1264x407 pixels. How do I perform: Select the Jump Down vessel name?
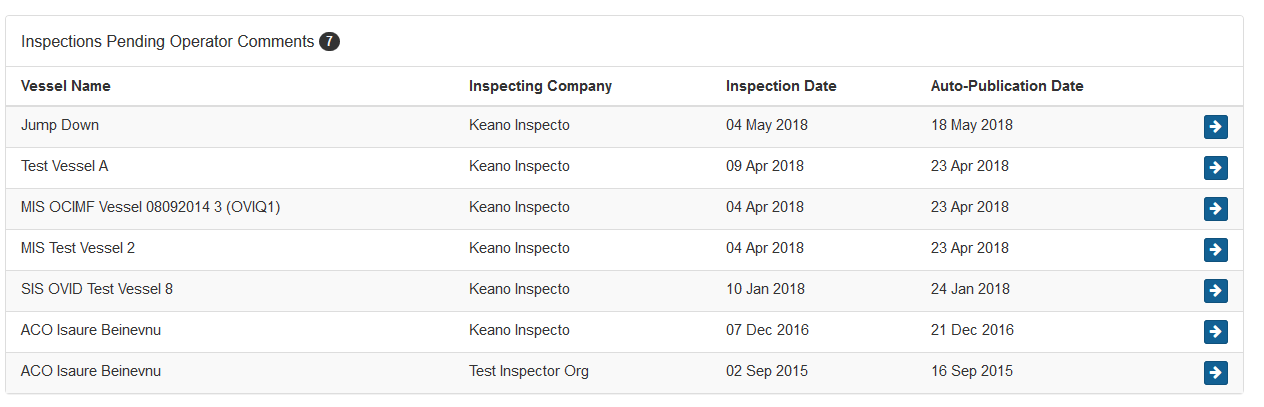pos(60,125)
